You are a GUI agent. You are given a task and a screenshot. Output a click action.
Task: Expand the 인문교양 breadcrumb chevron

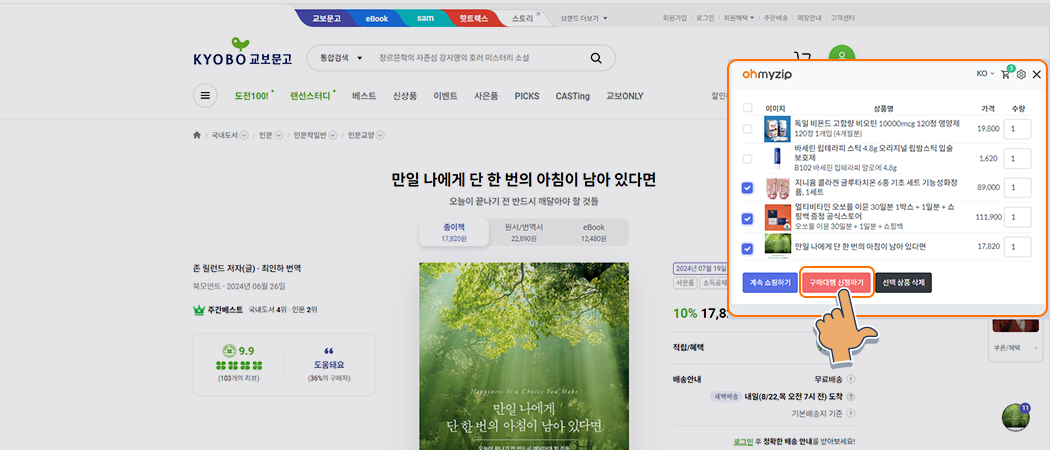point(380,135)
